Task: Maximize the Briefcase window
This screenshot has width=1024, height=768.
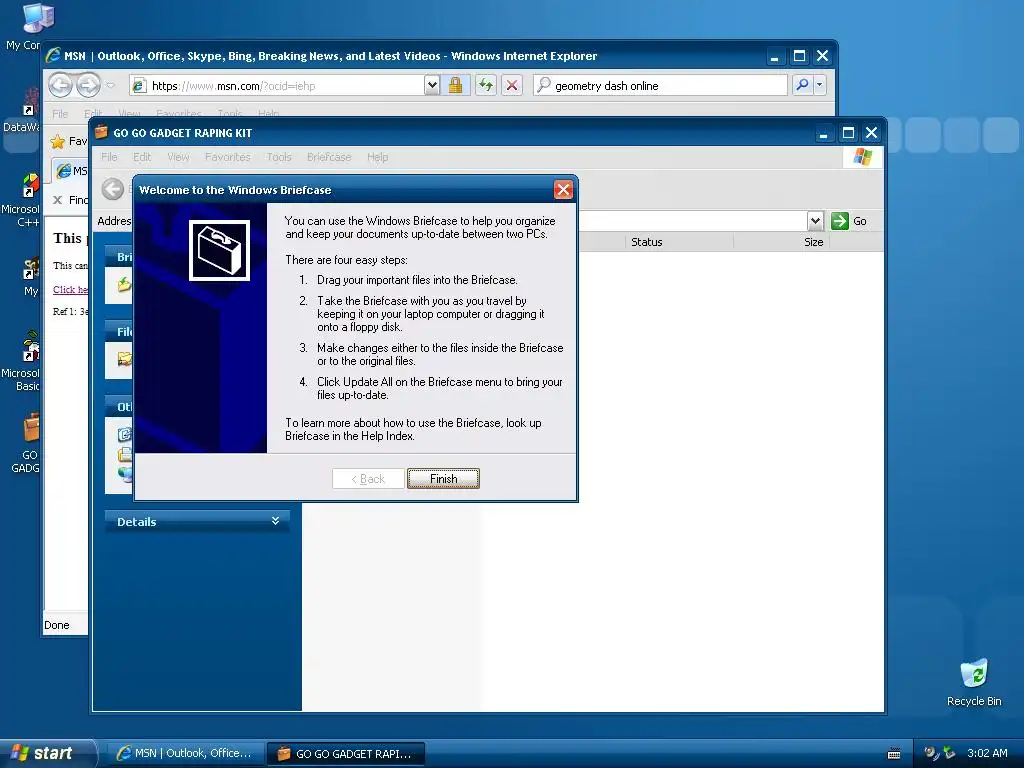Action: (x=848, y=133)
